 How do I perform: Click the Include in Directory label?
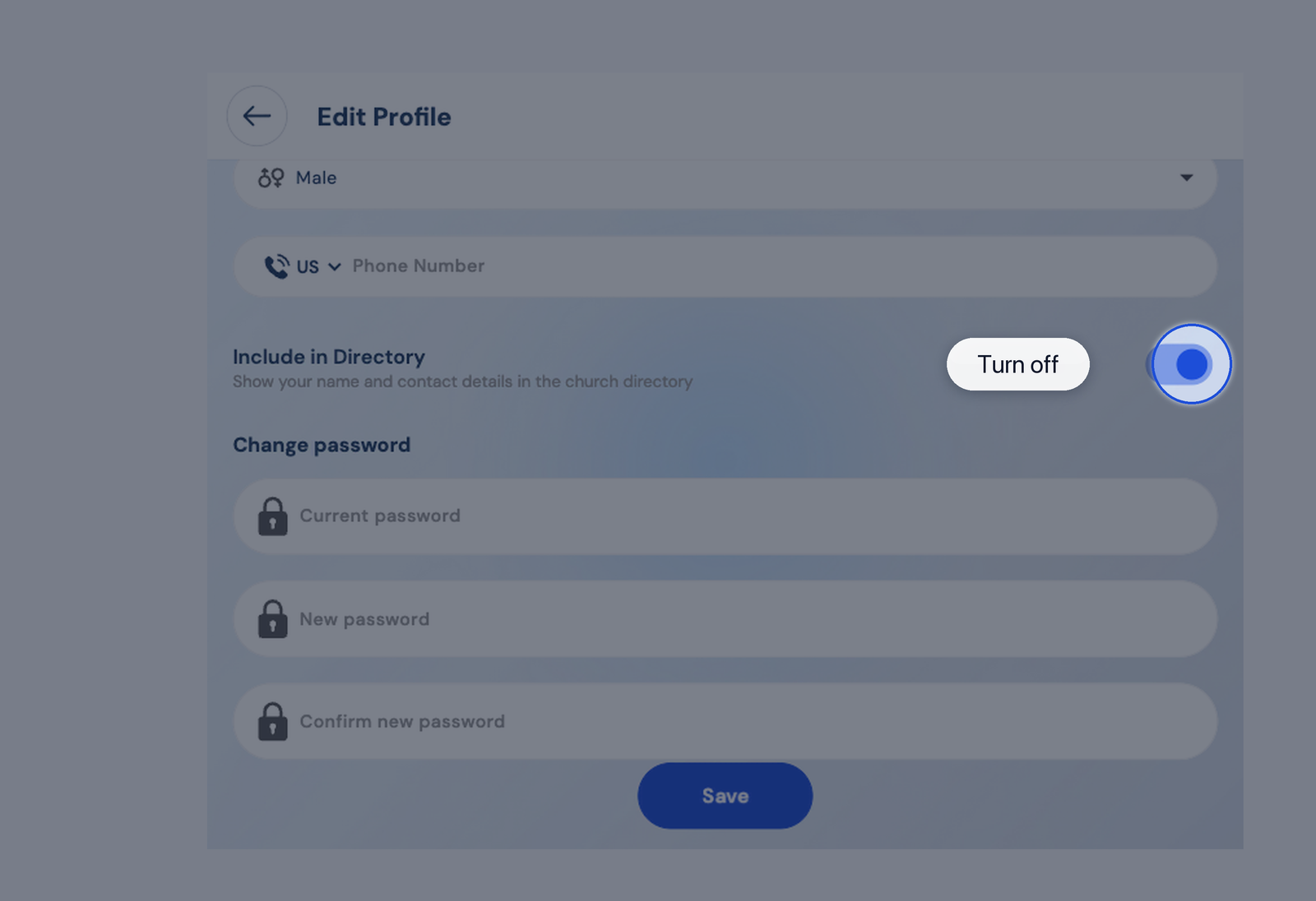pos(329,357)
